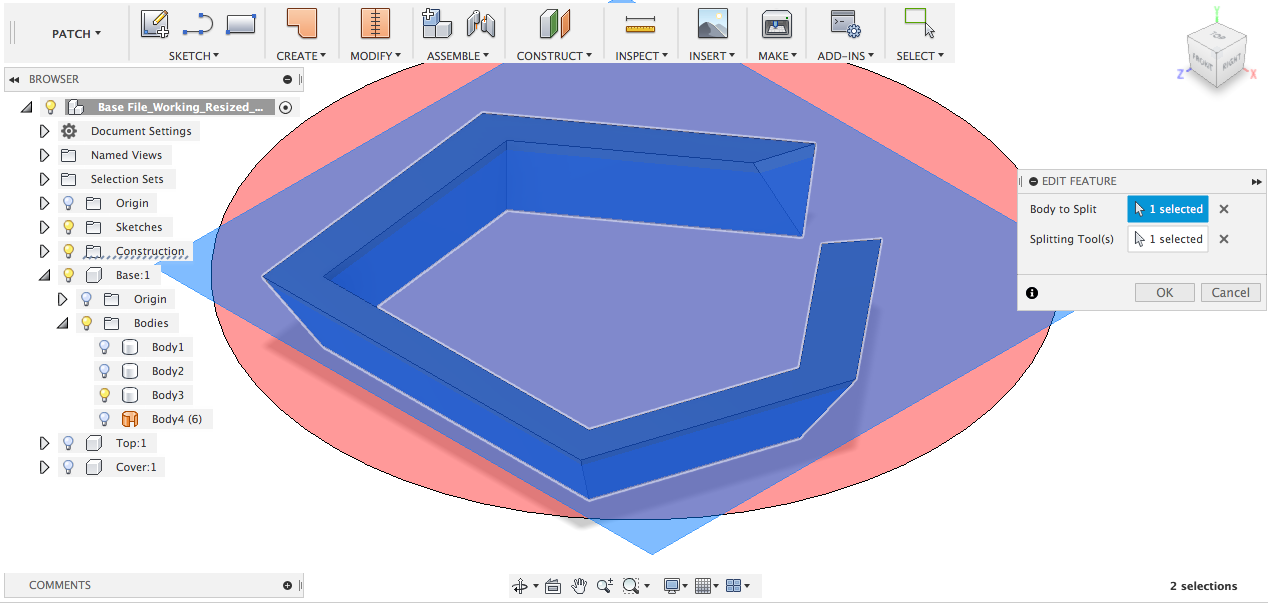Click the Look At icon

pos(553,586)
